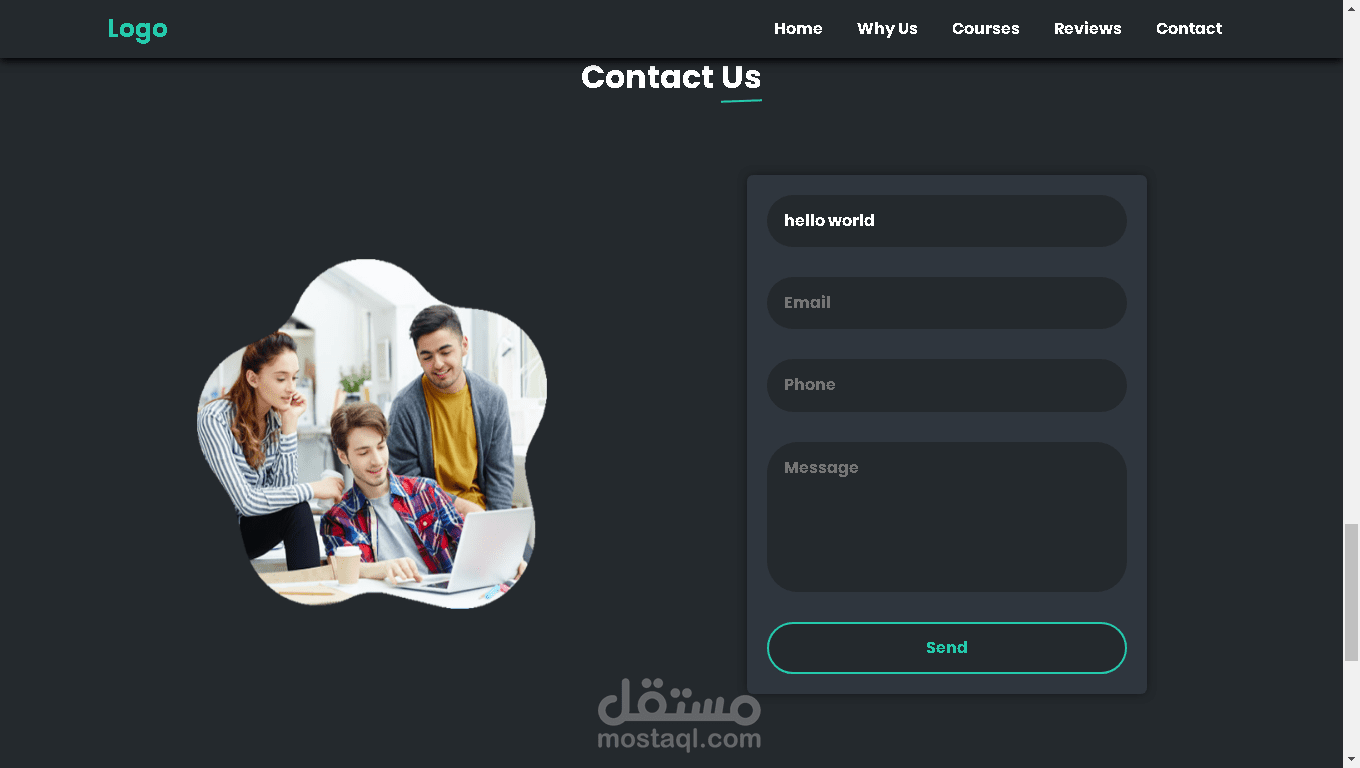Viewport: 1360px width, 768px height.
Task: Click the scrollbar up arrow
Action: [1351, 8]
